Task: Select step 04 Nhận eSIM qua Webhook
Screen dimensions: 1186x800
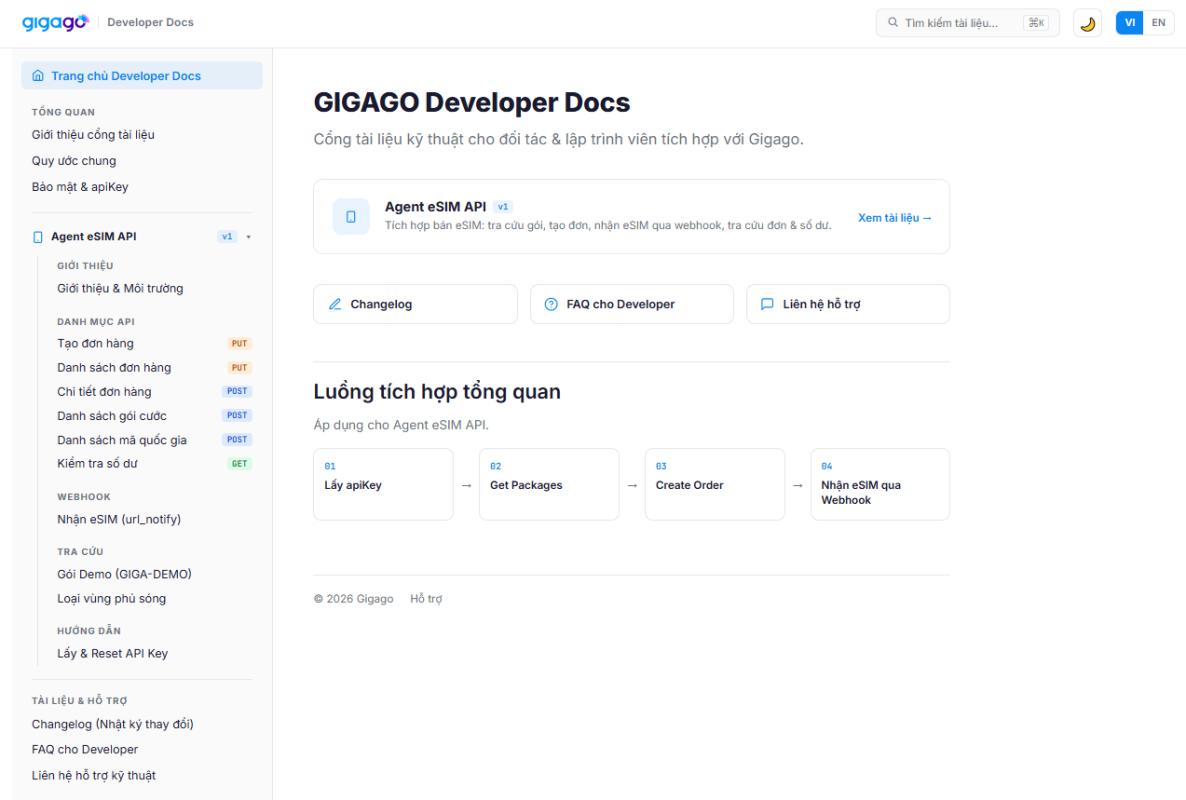Action: tap(880, 484)
